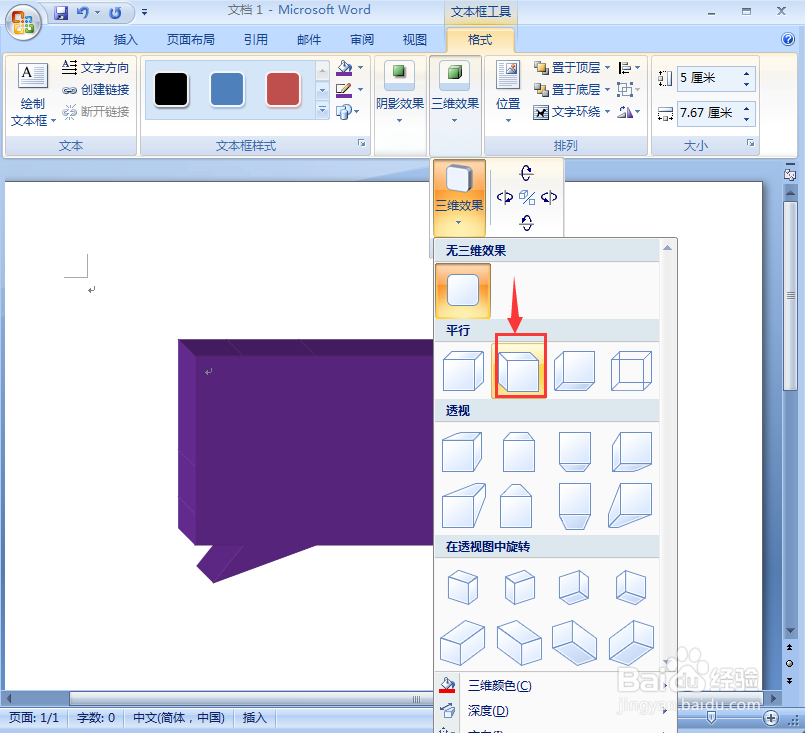This screenshot has width=805, height=733.
Task: Click the 绘制文本框 draw text box icon
Action: coord(33,76)
